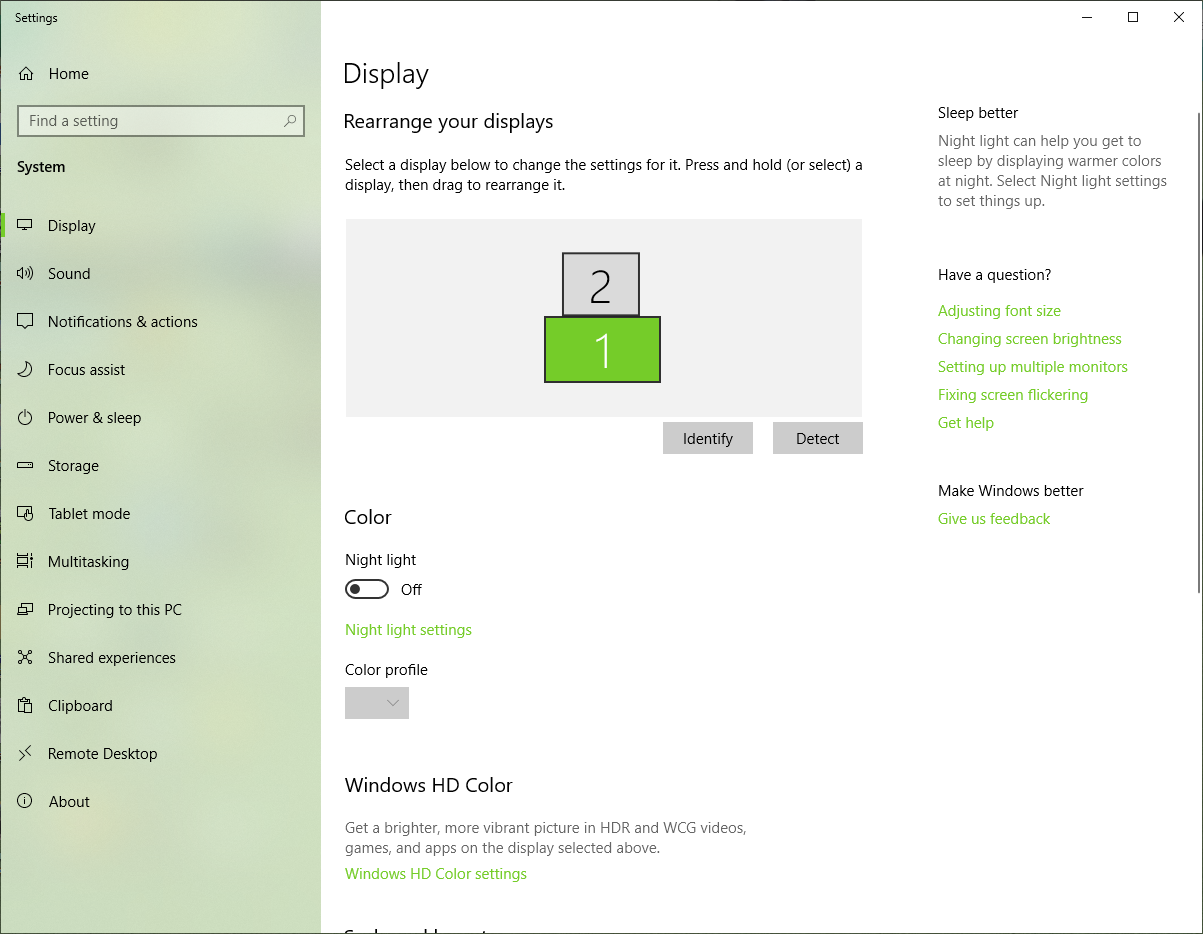Show the About page

click(160, 802)
